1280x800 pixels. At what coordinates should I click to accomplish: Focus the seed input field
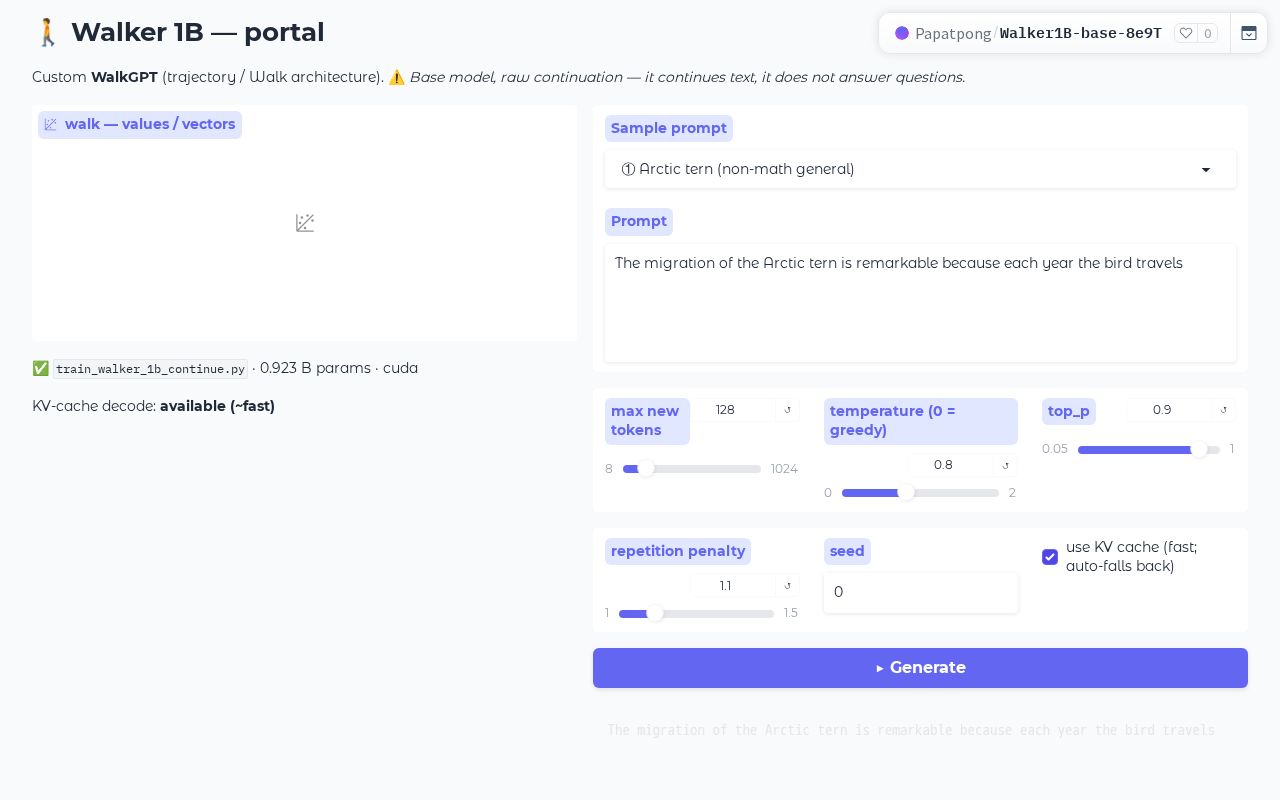click(921, 592)
